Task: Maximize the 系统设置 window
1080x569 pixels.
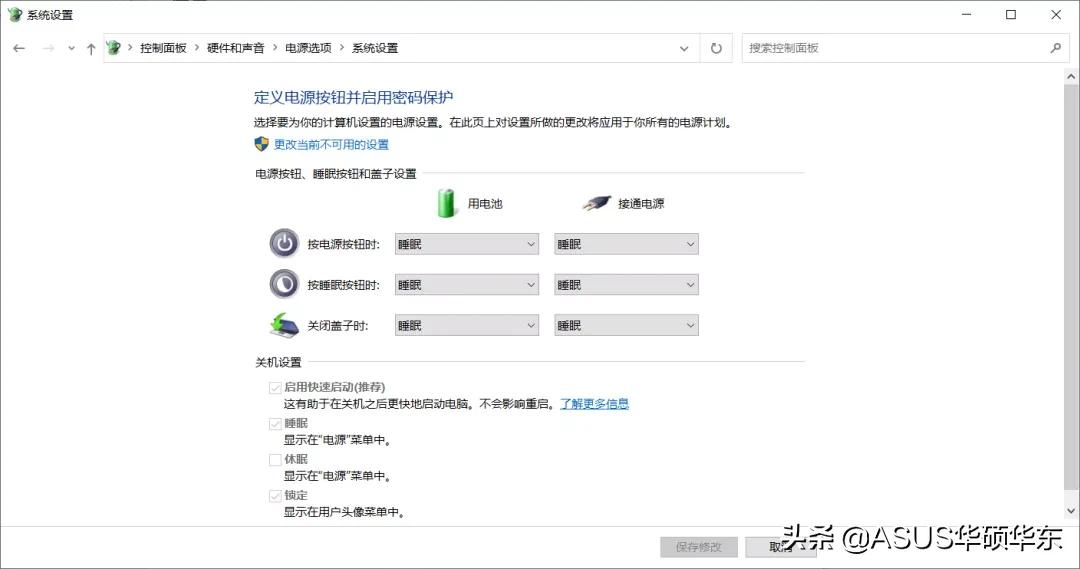Action: pos(1010,14)
